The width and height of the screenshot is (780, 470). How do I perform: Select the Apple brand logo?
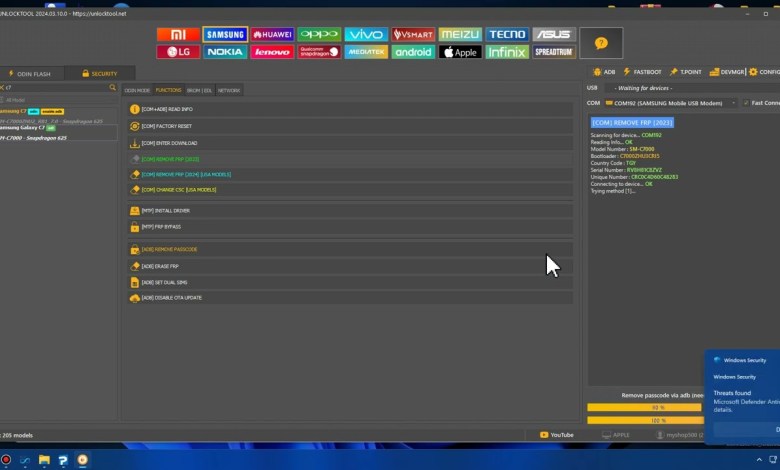tap(460, 52)
